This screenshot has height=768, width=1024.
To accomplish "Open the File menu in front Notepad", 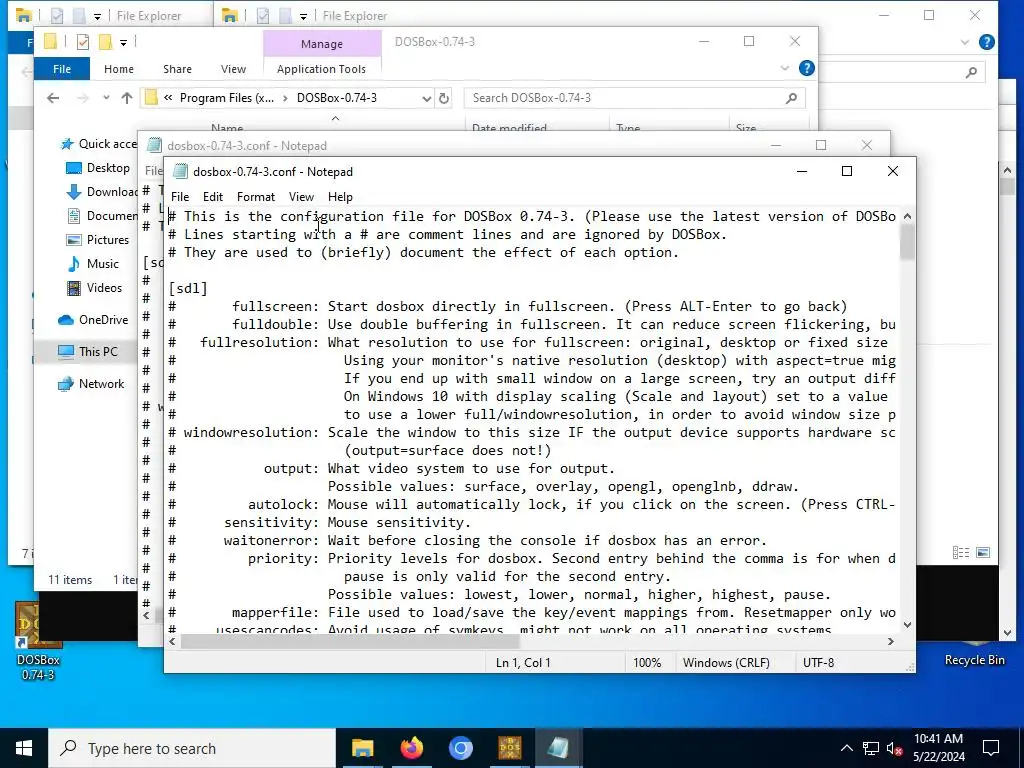I will click(x=180, y=197).
